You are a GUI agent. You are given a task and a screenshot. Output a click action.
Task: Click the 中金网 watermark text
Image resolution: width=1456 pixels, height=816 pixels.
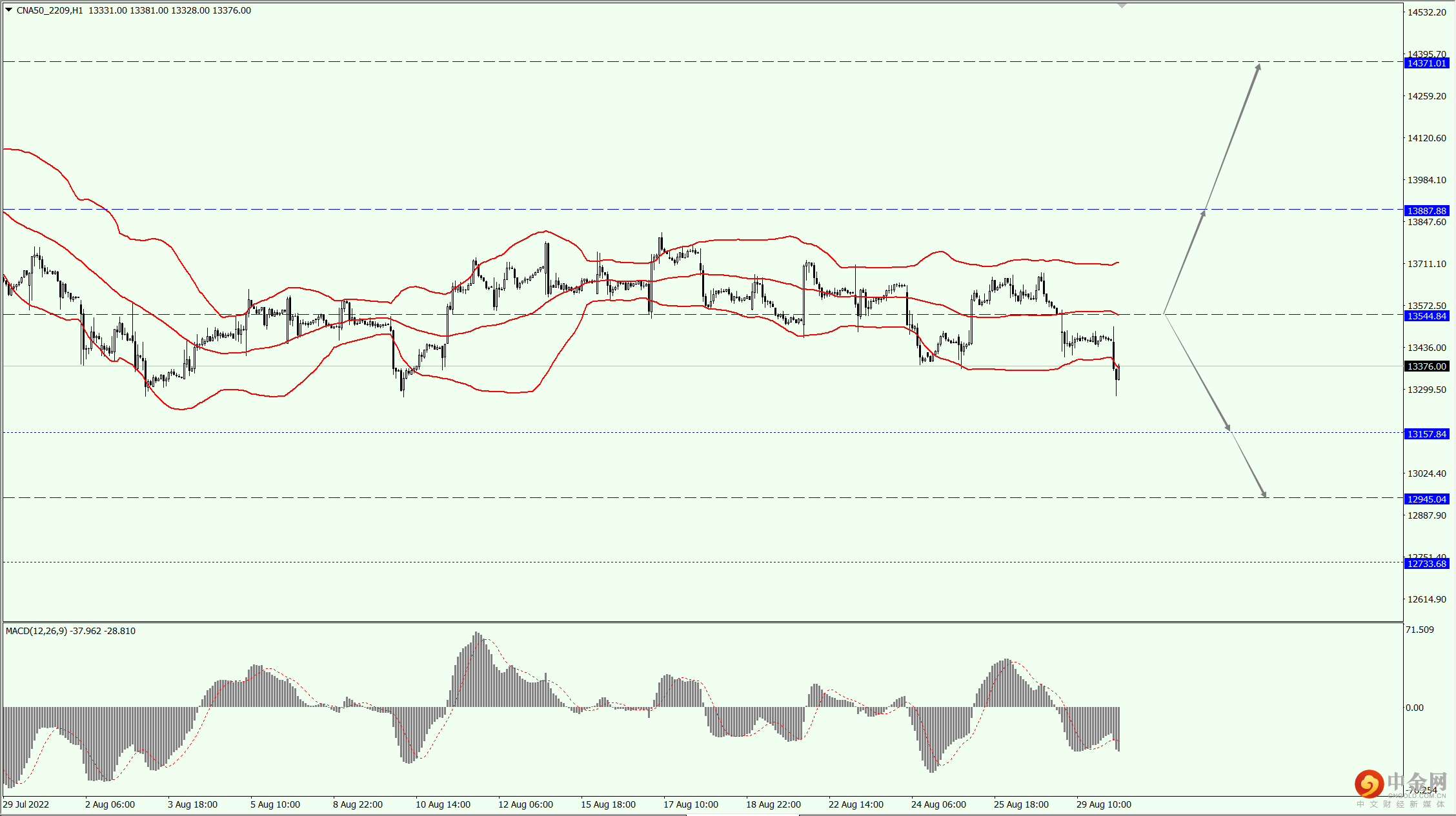tap(1416, 782)
